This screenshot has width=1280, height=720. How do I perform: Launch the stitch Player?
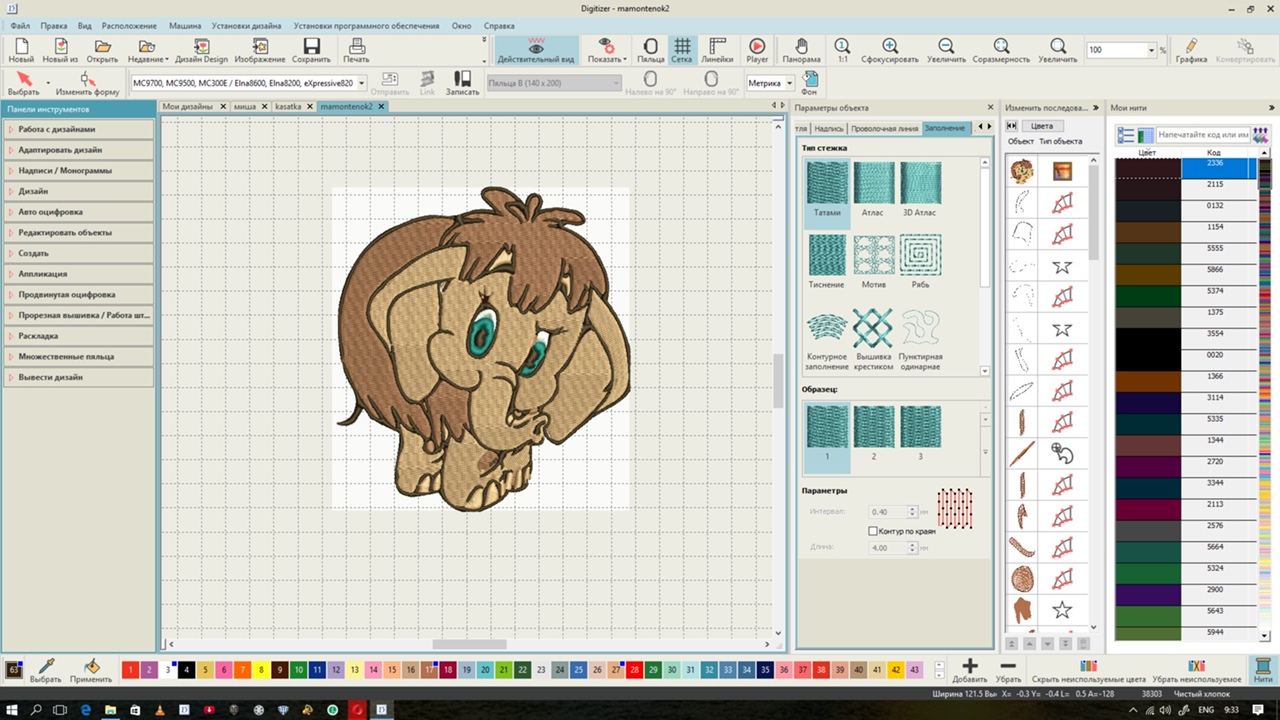click(757, 50)
